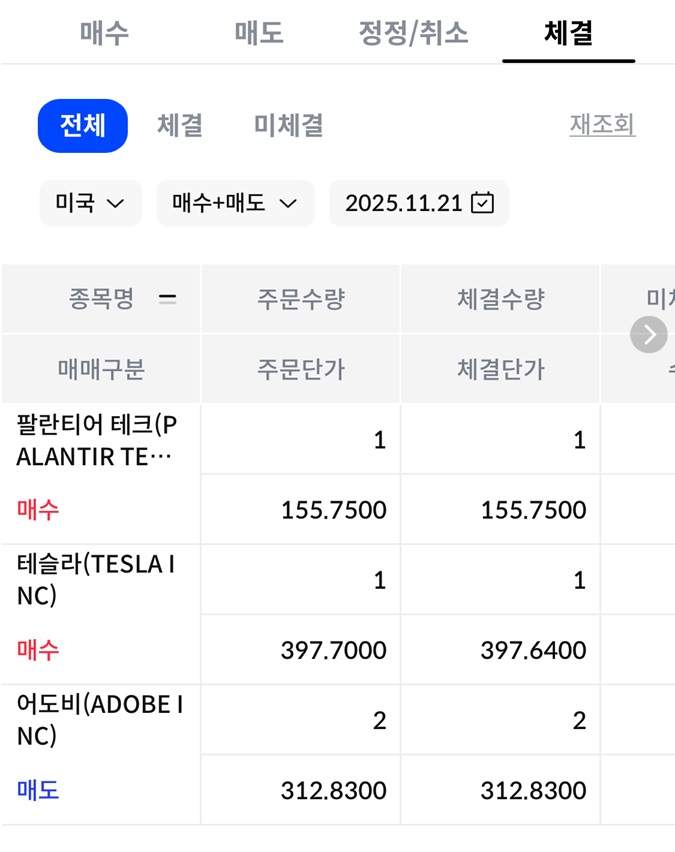Click the 매매구분 column header
Viewport: 675px width, 852px height.
point(101,369)
